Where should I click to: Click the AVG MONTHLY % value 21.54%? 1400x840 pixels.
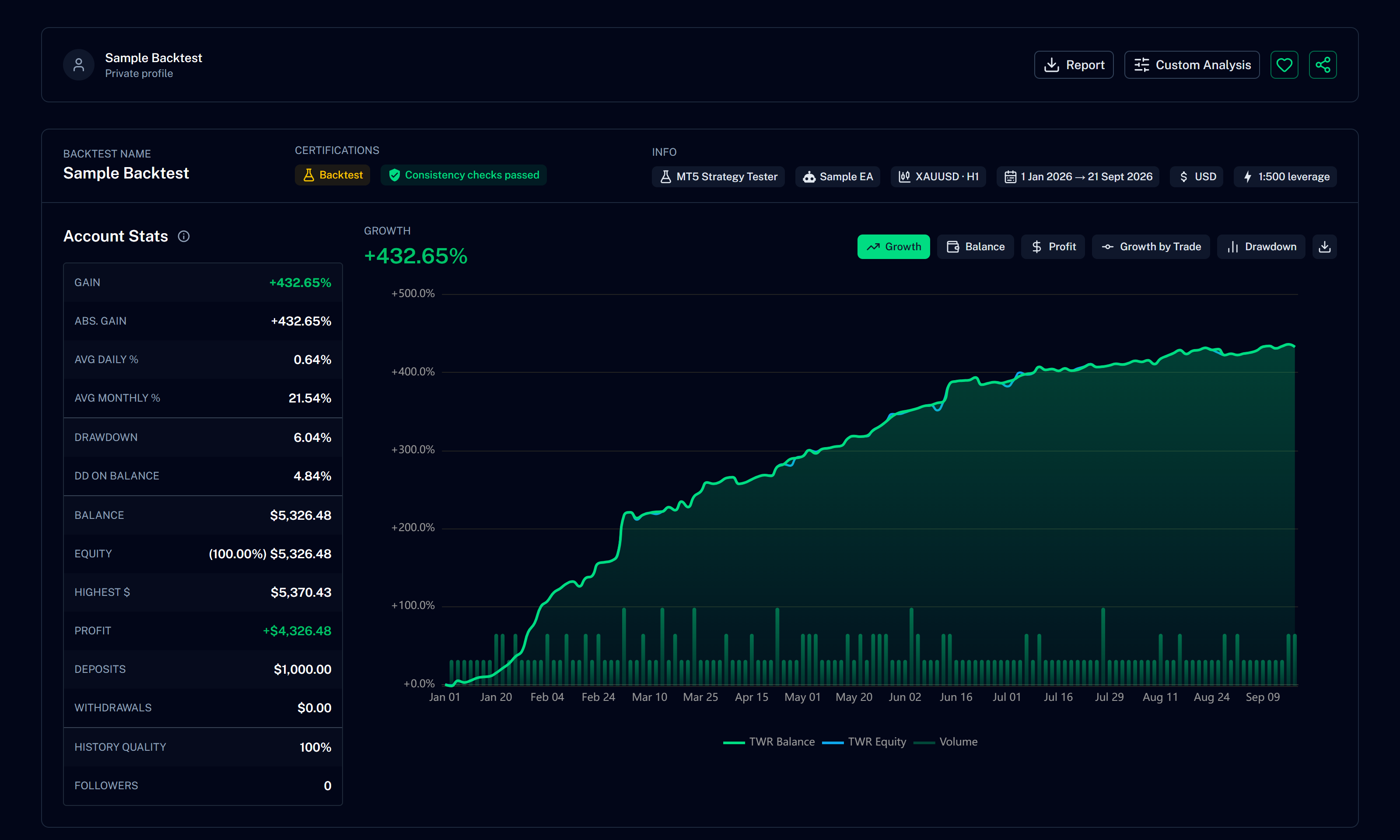(310, 398)
